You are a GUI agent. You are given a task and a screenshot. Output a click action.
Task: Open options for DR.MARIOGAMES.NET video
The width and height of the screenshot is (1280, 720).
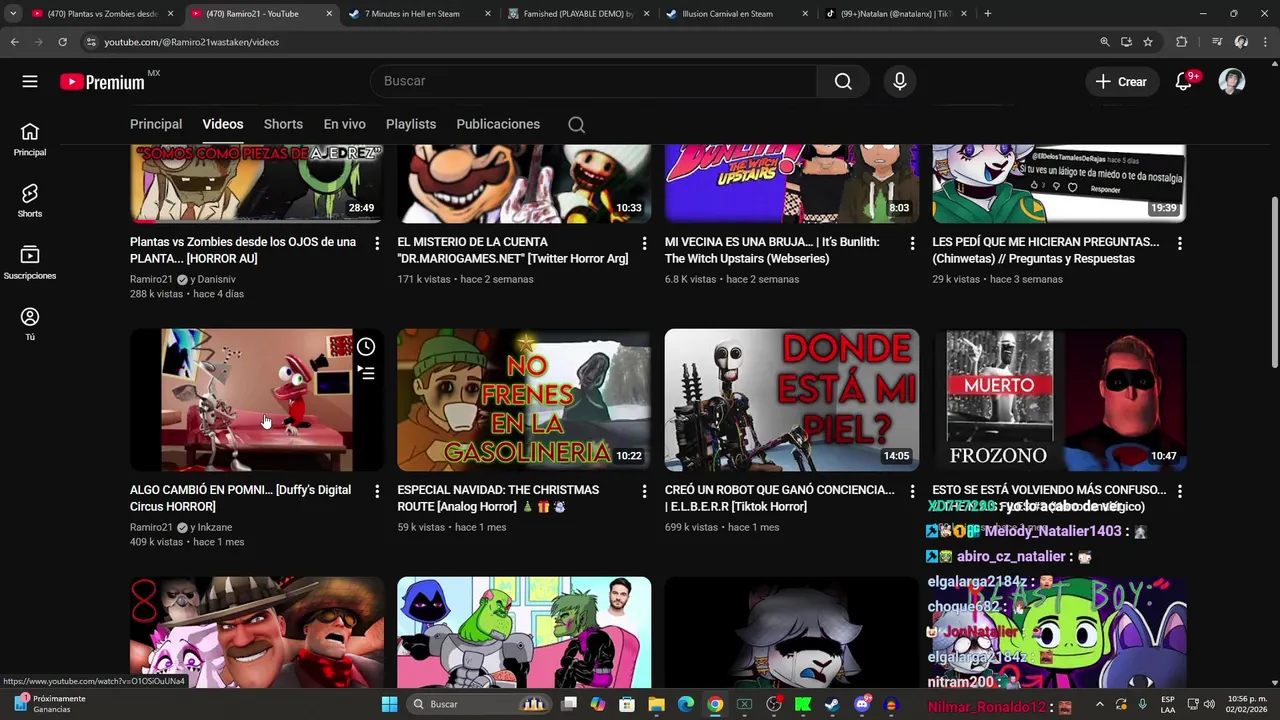(x=644, y=243)
